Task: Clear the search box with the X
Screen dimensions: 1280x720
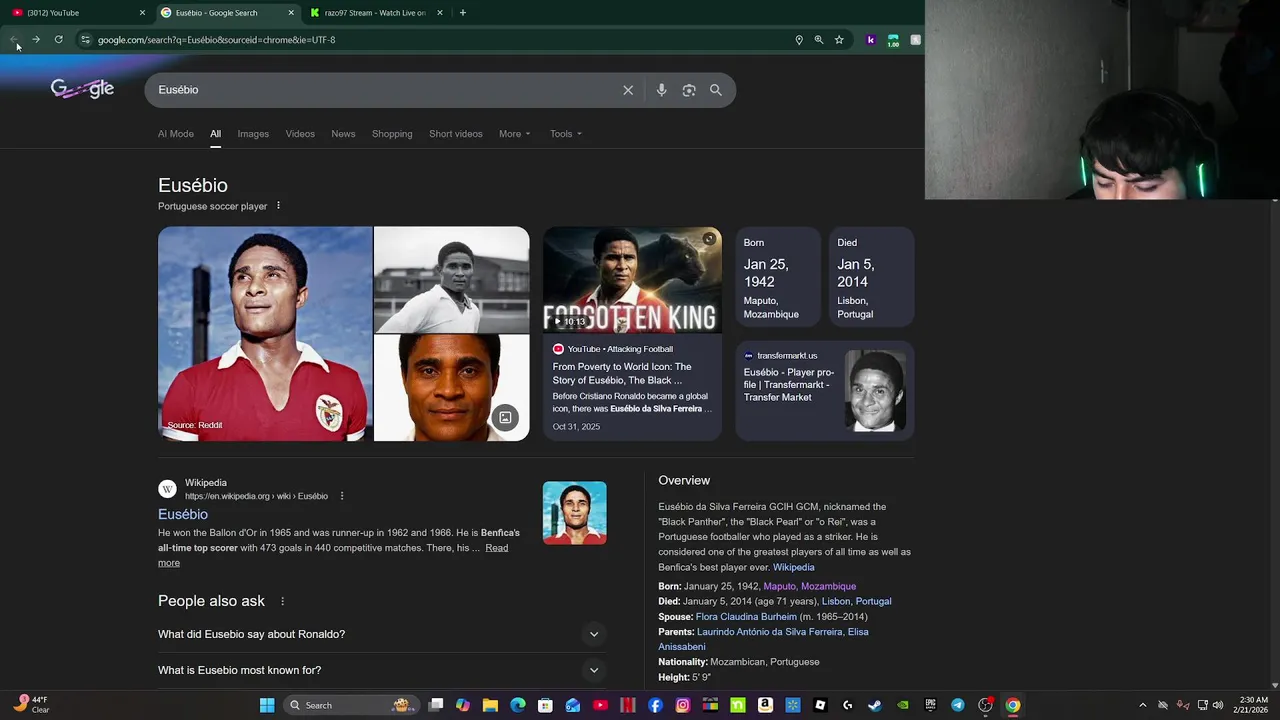Action: coord(628,90)
